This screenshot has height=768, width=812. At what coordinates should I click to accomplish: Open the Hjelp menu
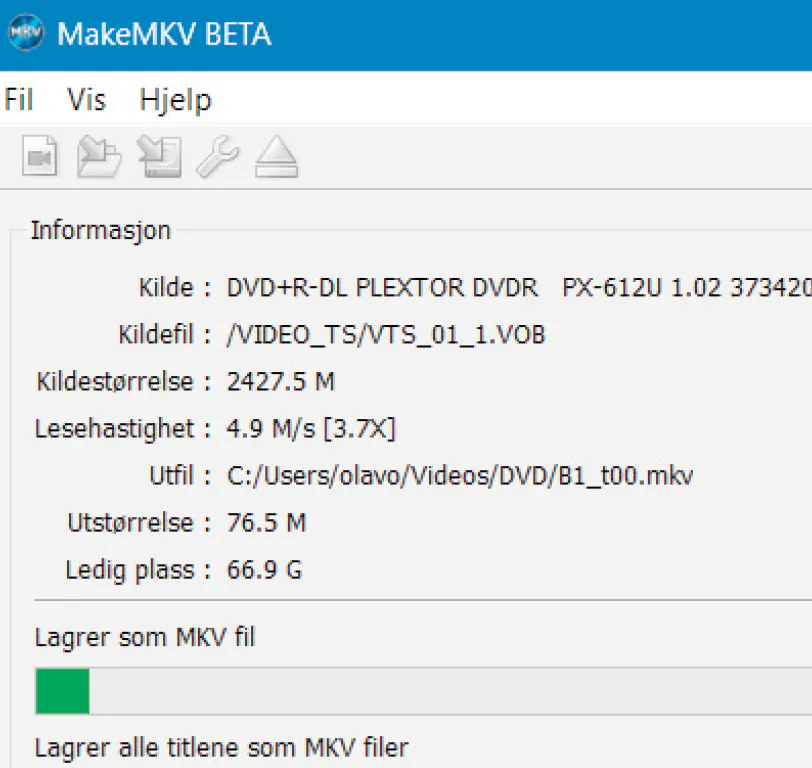pos(175,100)
